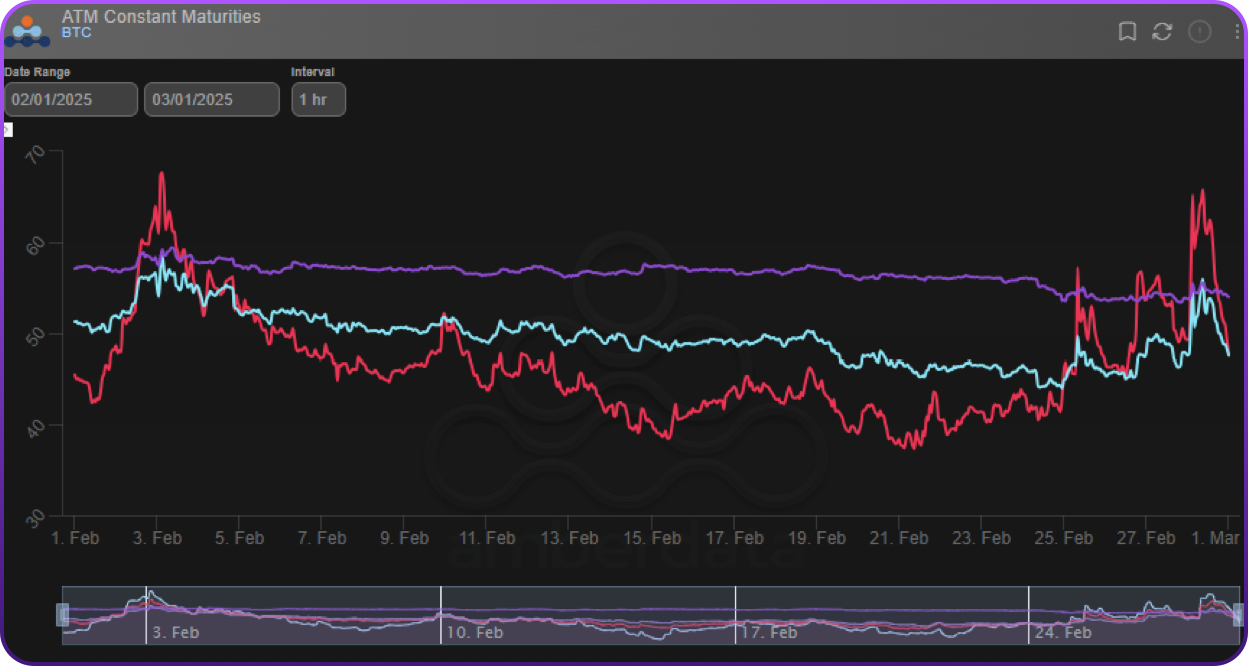The image size is (1248, 666).
Task: Click the red line peak near 3. Feb
Action: click(161, 174)
